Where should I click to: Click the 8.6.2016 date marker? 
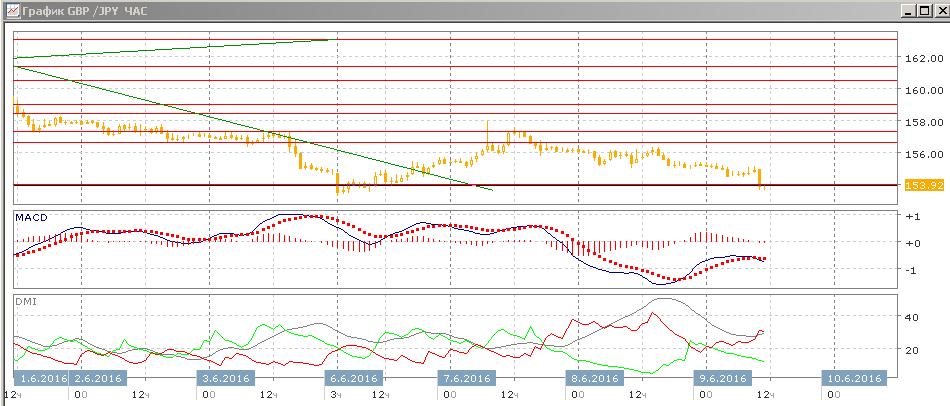(x=594, y=378)
